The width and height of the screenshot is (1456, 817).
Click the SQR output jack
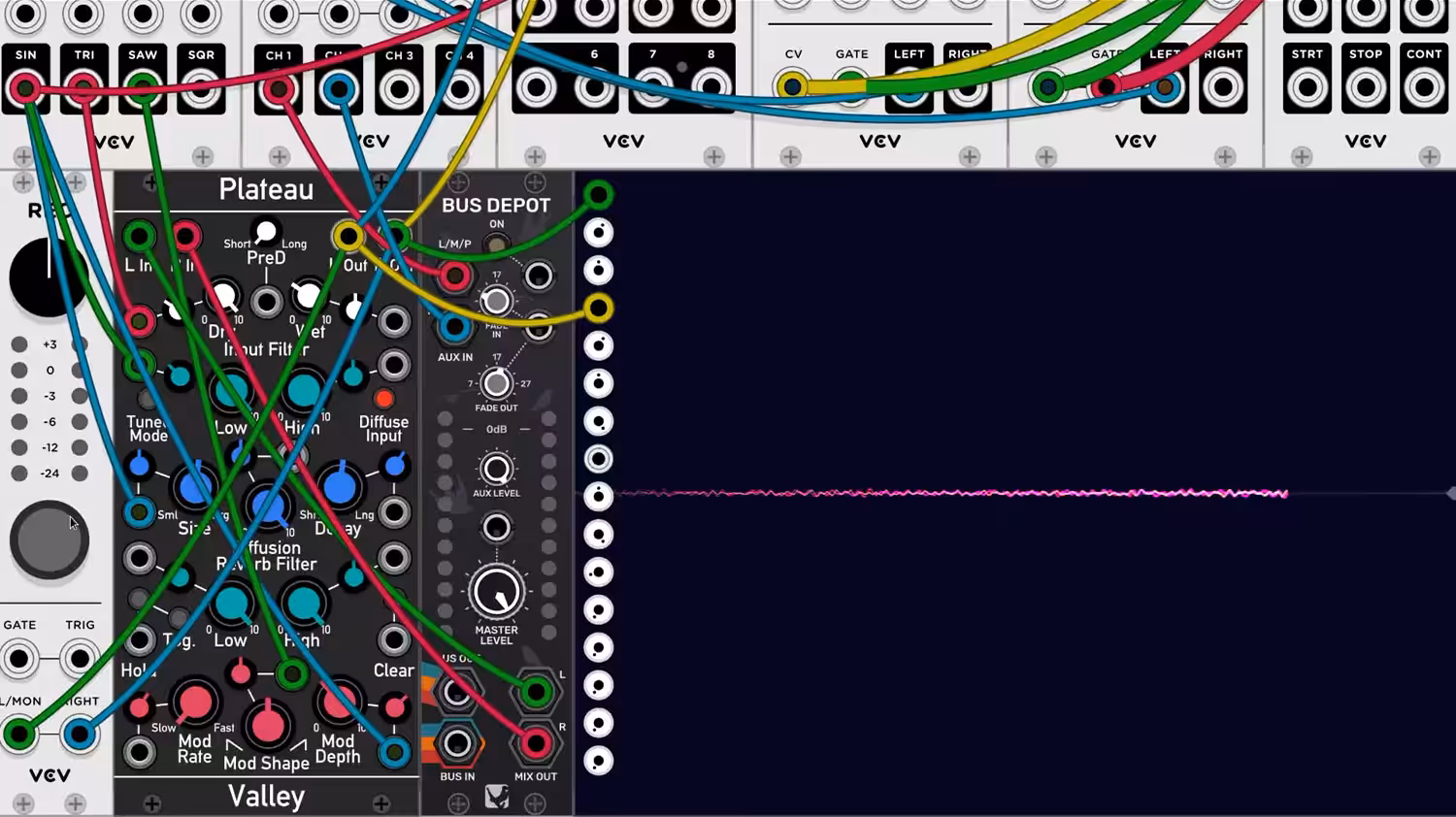201,89
